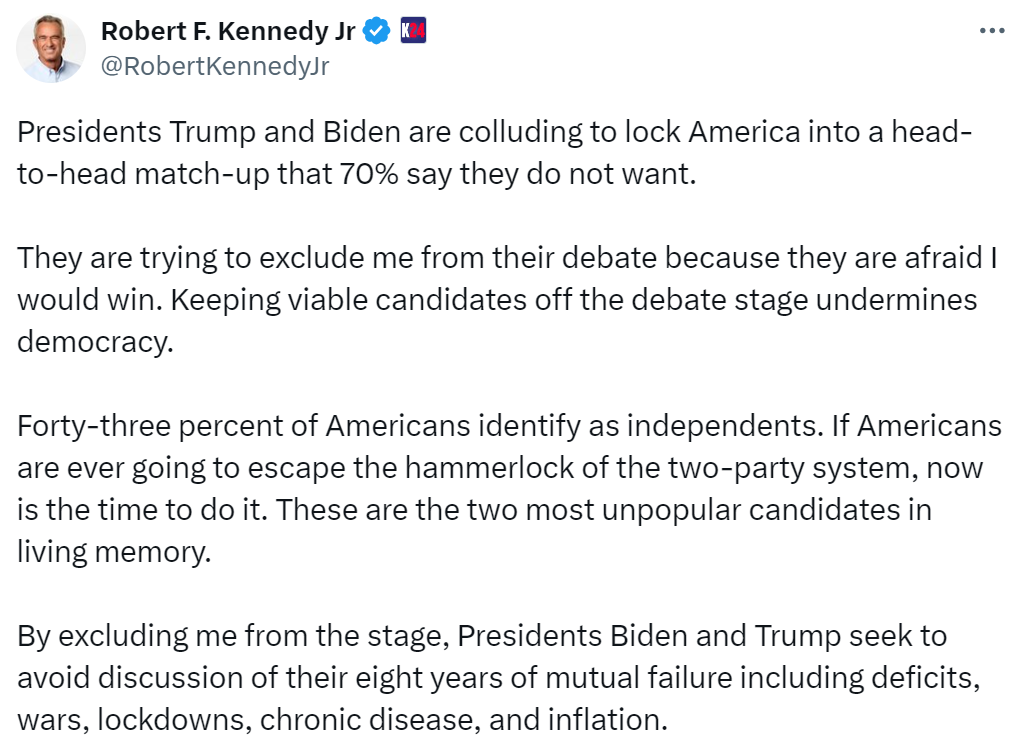Open the tweet's three-dot more options menu
Screen dimensions: 1018x752
(990, 31)
